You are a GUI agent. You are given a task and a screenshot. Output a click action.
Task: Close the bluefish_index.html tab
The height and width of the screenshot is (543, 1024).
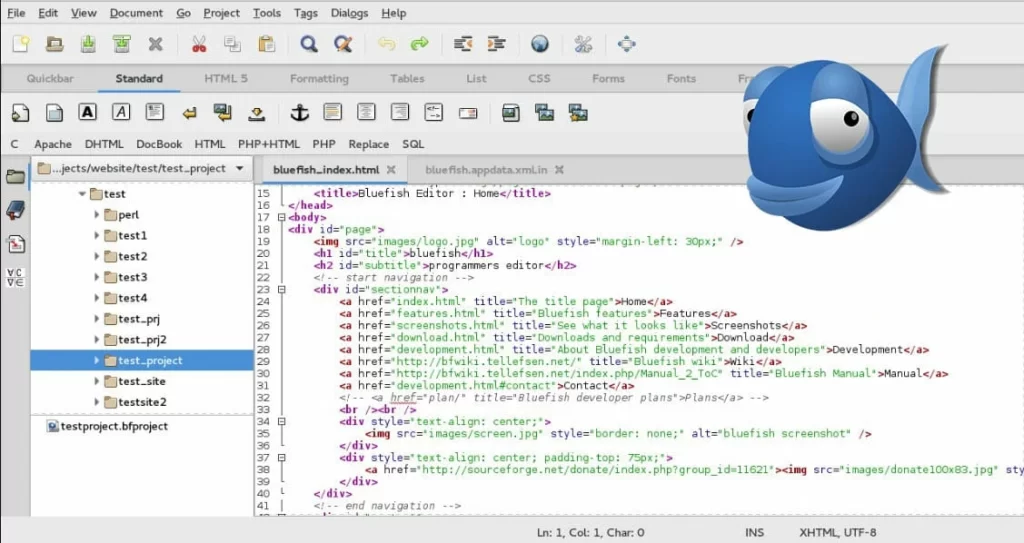coord(391,170)
